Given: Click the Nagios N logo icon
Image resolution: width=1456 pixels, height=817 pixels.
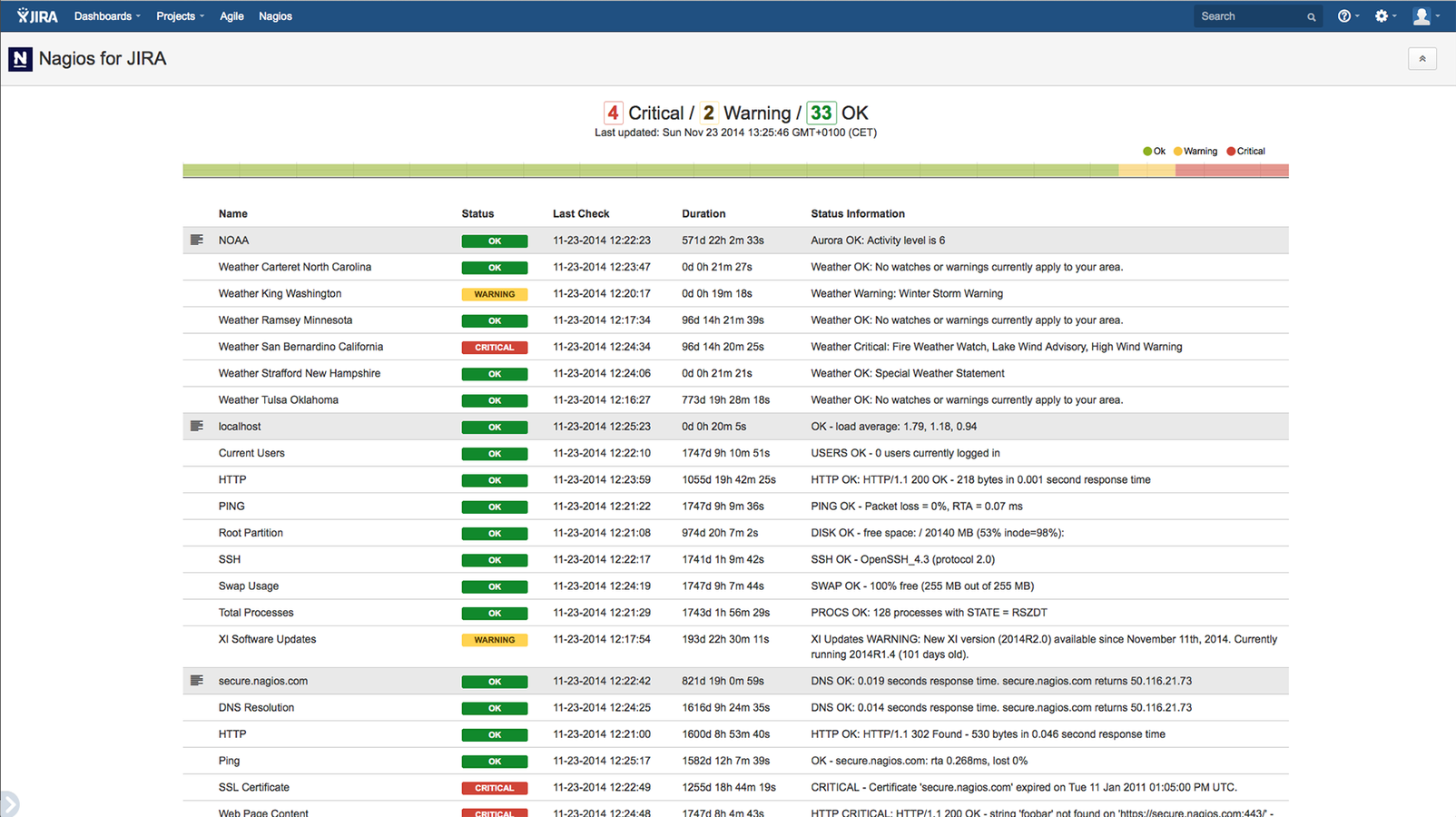Looking at the screenshot, I should 20,59.
